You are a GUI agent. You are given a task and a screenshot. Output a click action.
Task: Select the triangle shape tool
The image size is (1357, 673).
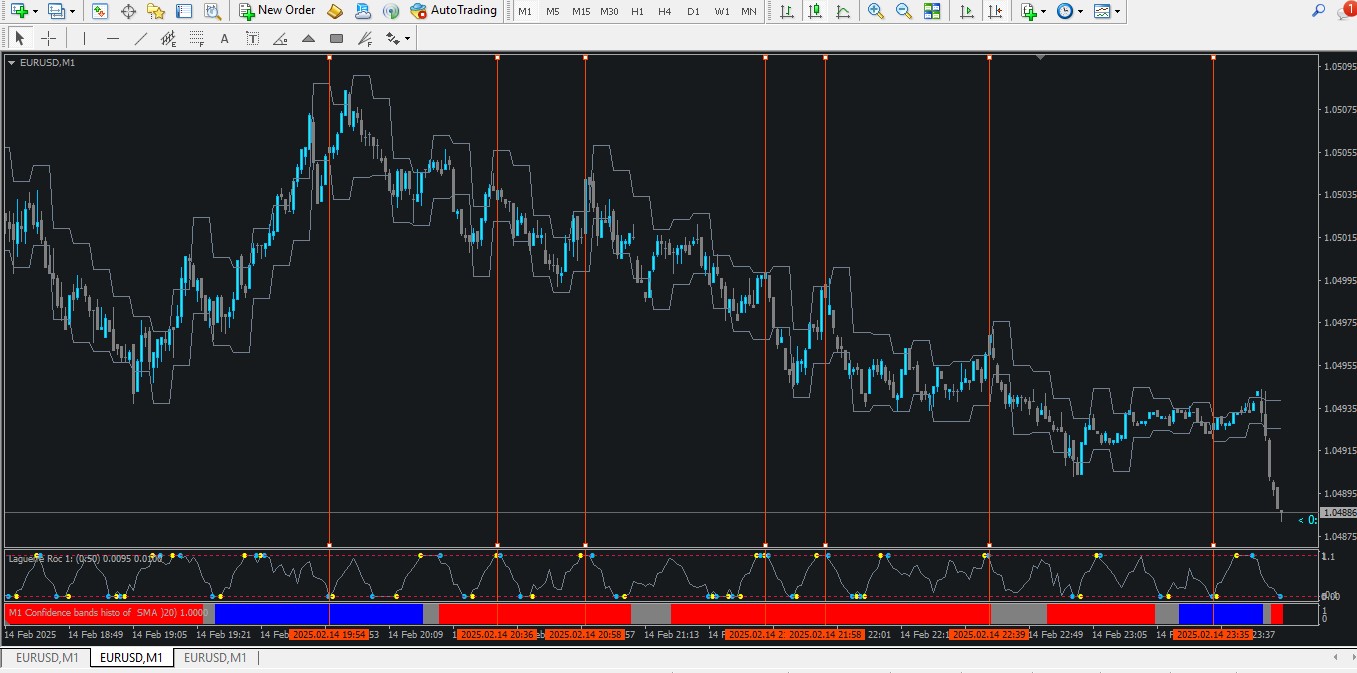point(308,39)
